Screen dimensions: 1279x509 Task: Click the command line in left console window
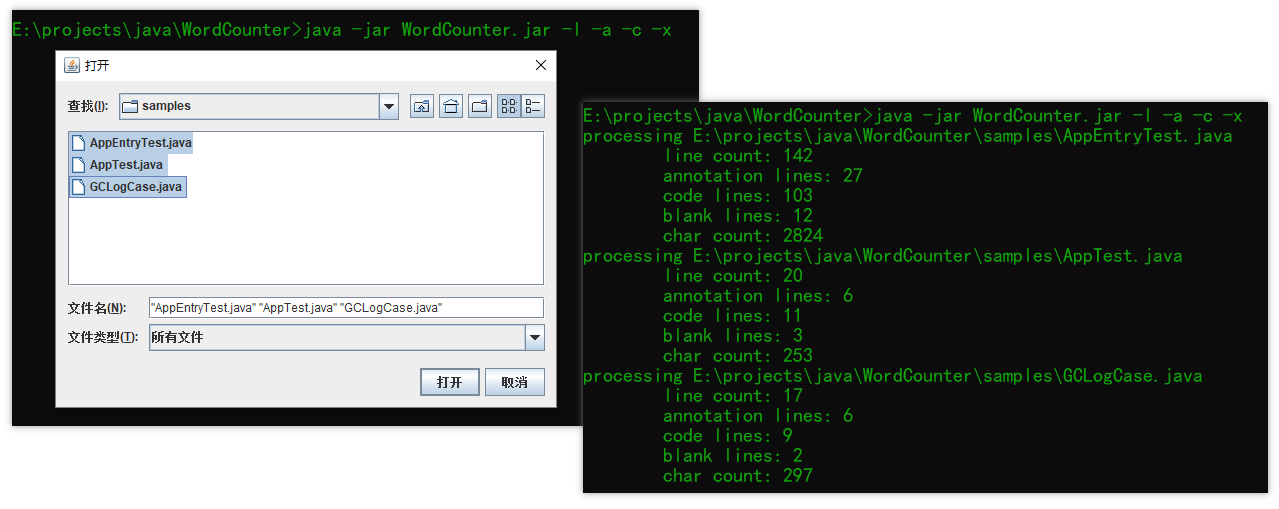(x=342, y=30)
